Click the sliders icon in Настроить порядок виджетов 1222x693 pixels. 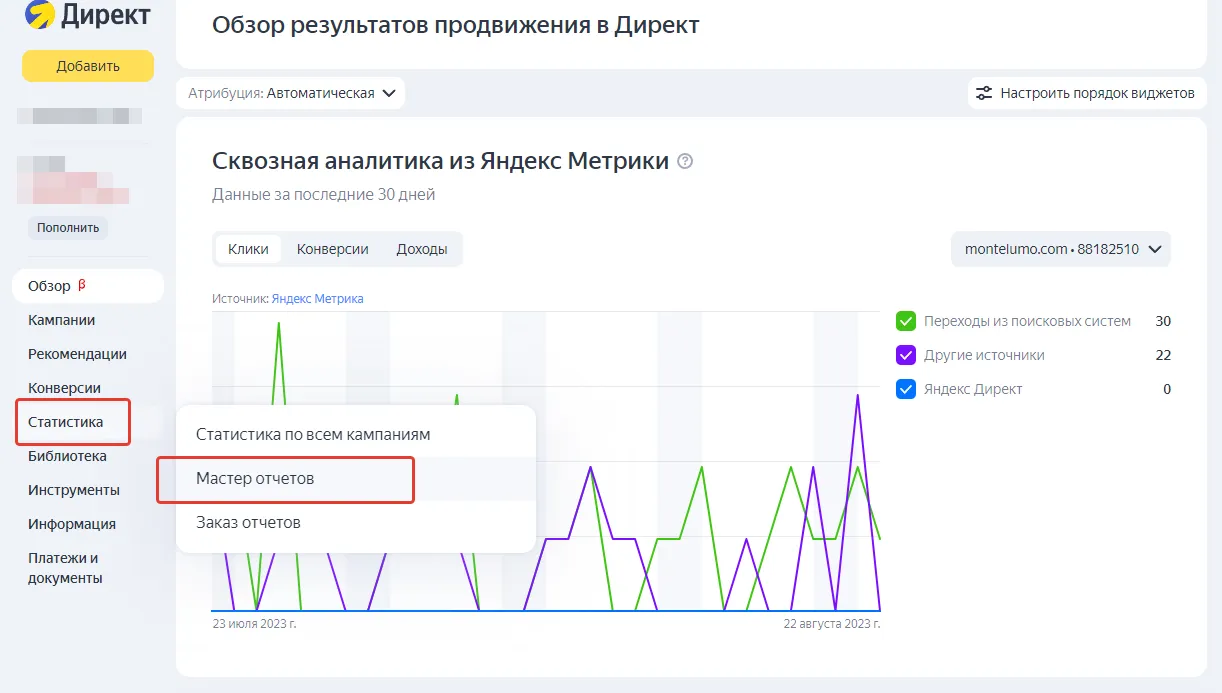[984, 93]
